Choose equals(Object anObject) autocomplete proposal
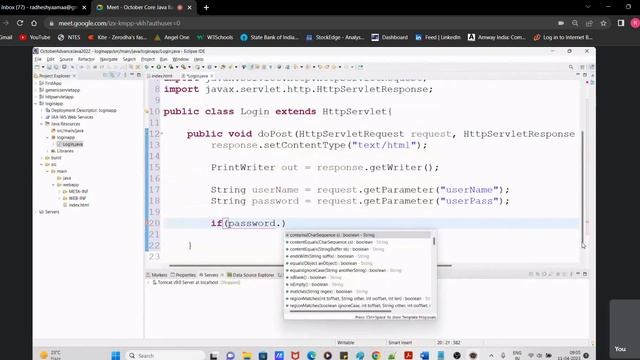Screen dimensions: 640x360 tap(358, 263)
